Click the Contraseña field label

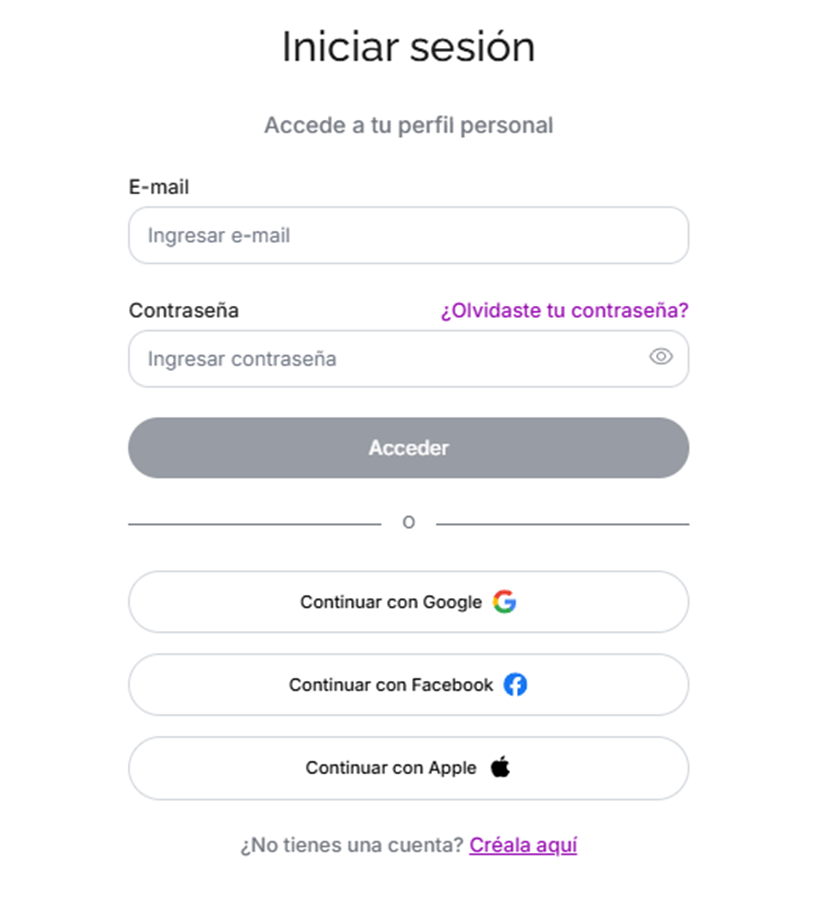tap(183, 310)
